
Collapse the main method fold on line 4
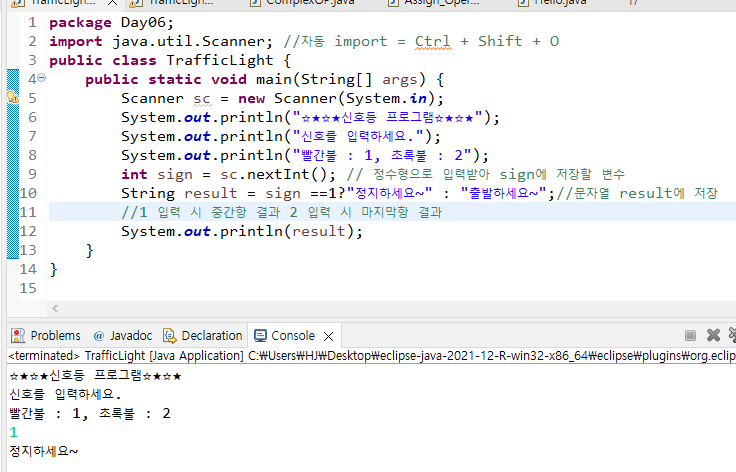coord(42,78)
